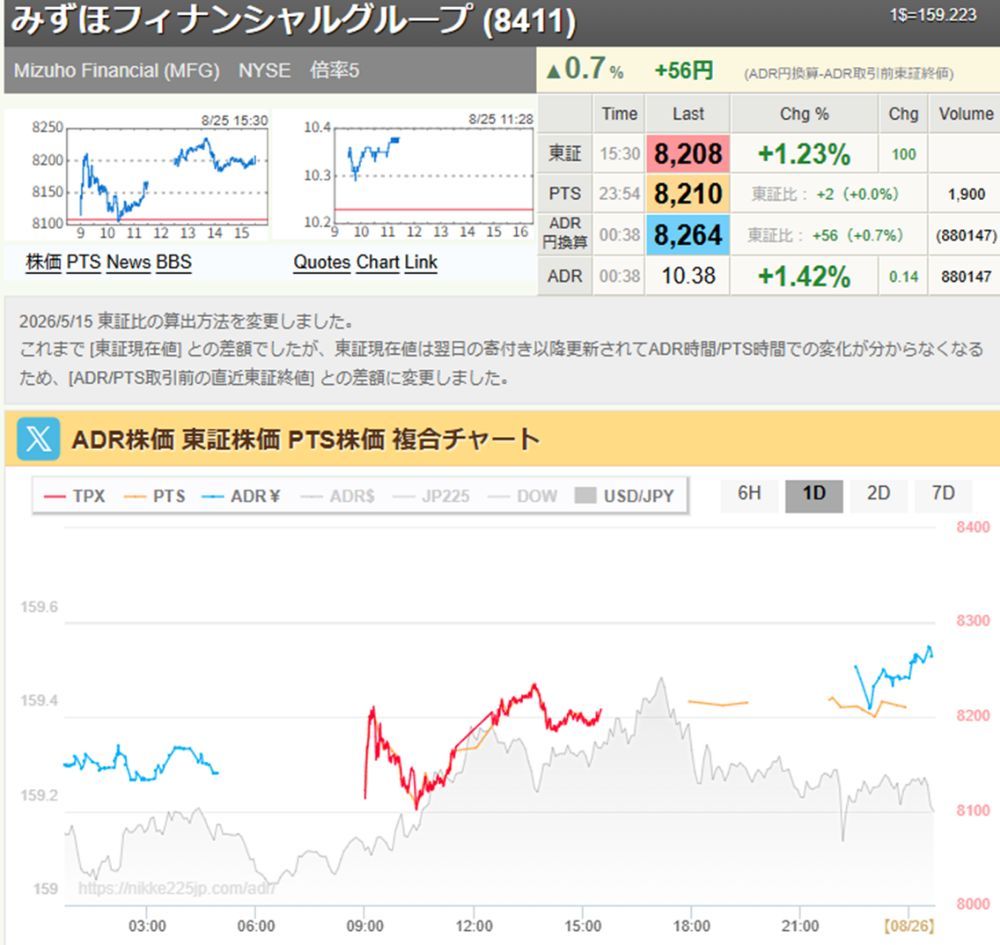
Task: Click the +56円 change figure
Action: click(684, 70)
